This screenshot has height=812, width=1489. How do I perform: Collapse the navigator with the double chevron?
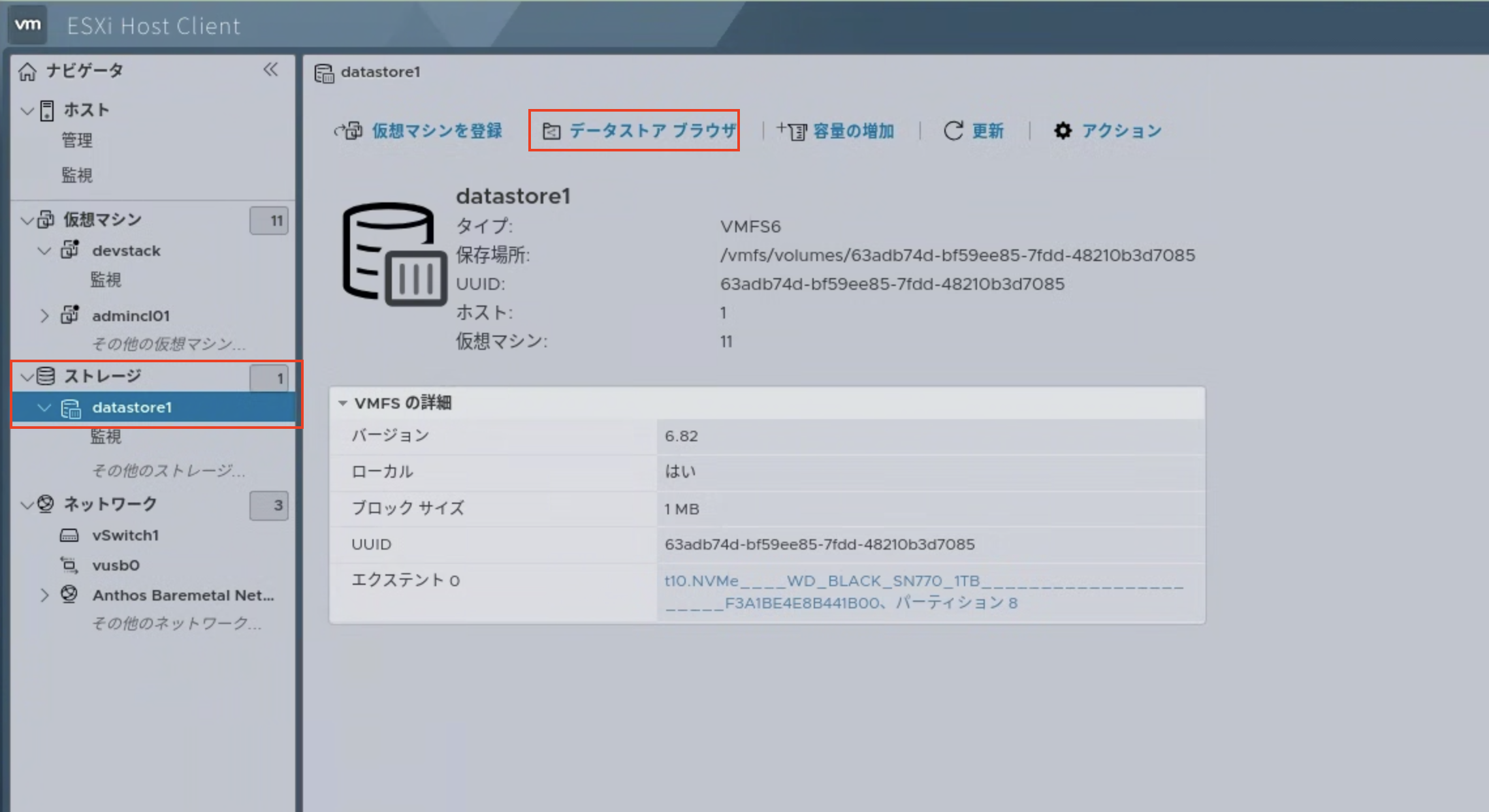pyautogui.click(x=270, y=70)
